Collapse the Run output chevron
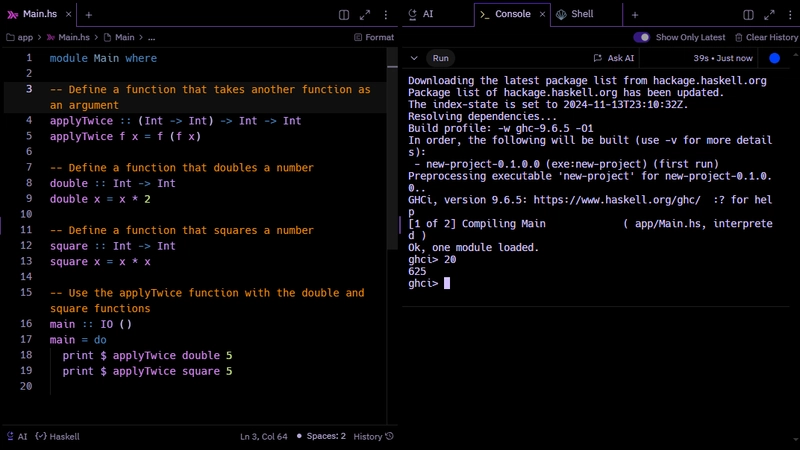The height and width of the screenshot is (450, 800). [414, 58]
